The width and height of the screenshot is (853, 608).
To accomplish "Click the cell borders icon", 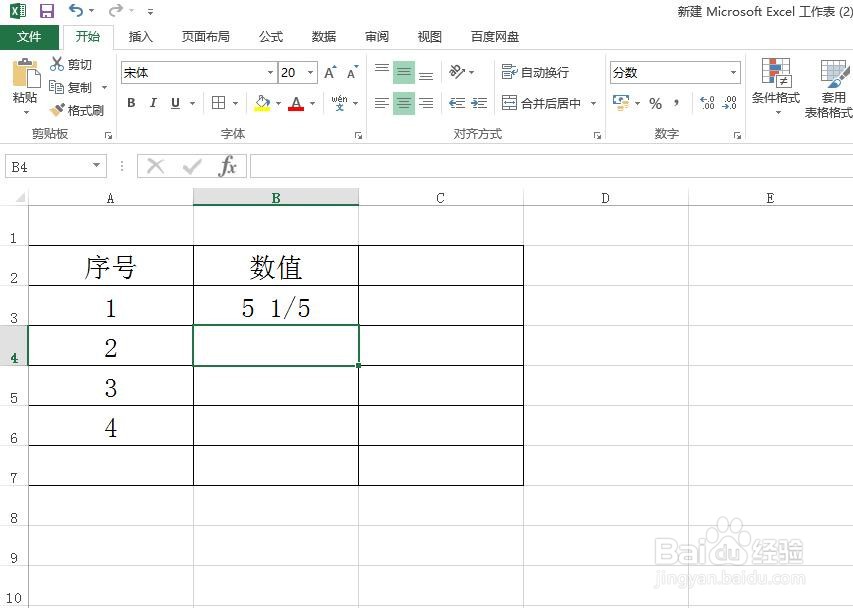I will pyautogui.click(x=219, y=103).
